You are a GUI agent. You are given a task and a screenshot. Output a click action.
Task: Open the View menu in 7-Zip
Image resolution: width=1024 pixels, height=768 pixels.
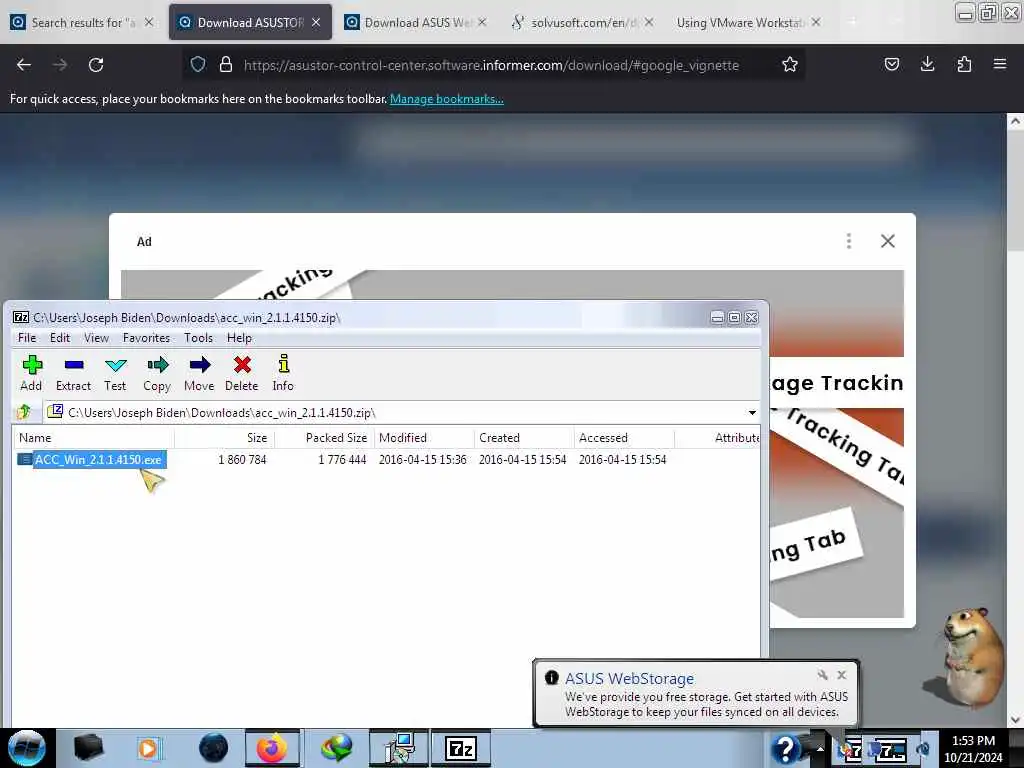point(96,338)
